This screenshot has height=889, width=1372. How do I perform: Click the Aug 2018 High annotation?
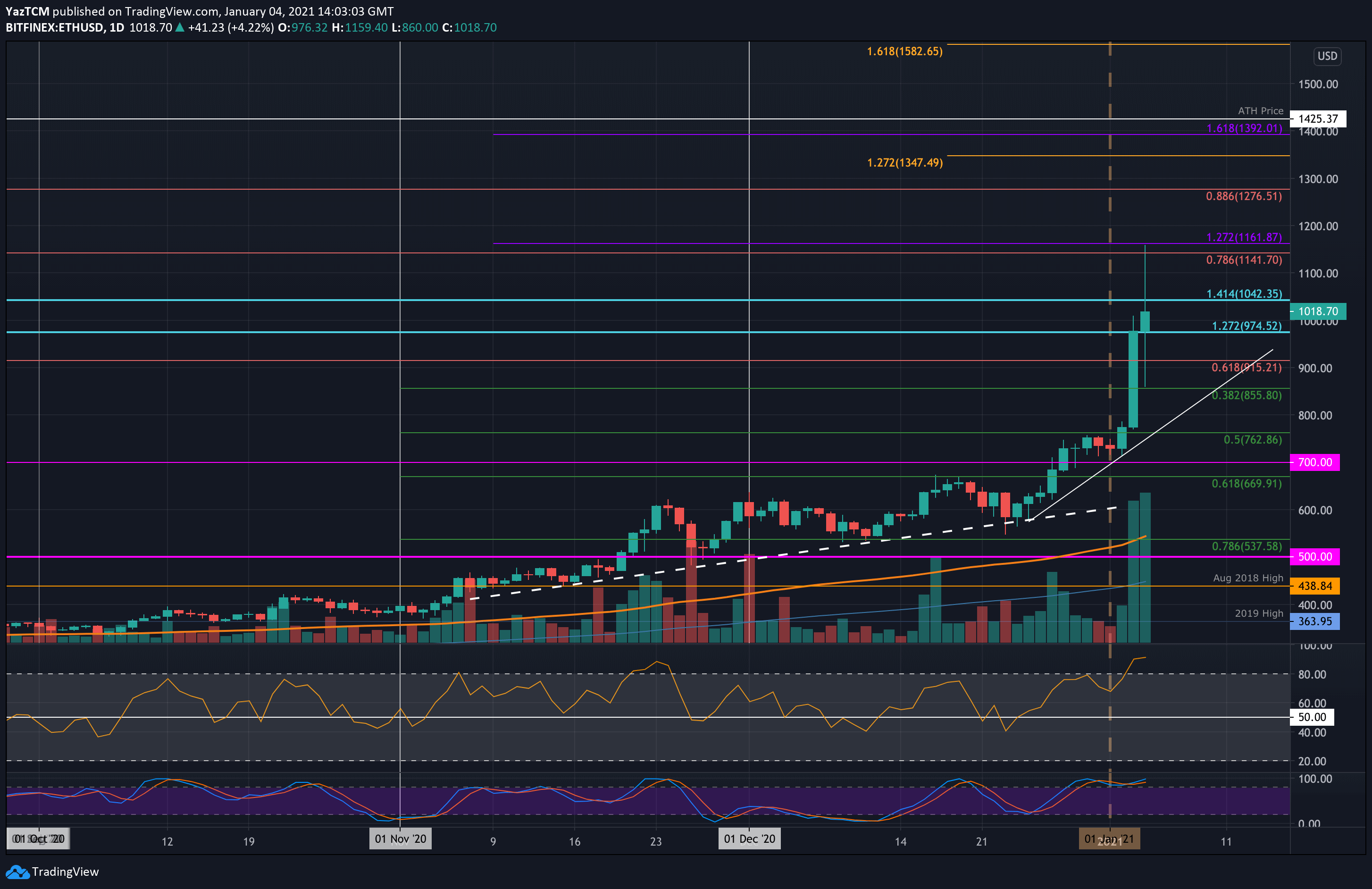[x=1248, y=578]
